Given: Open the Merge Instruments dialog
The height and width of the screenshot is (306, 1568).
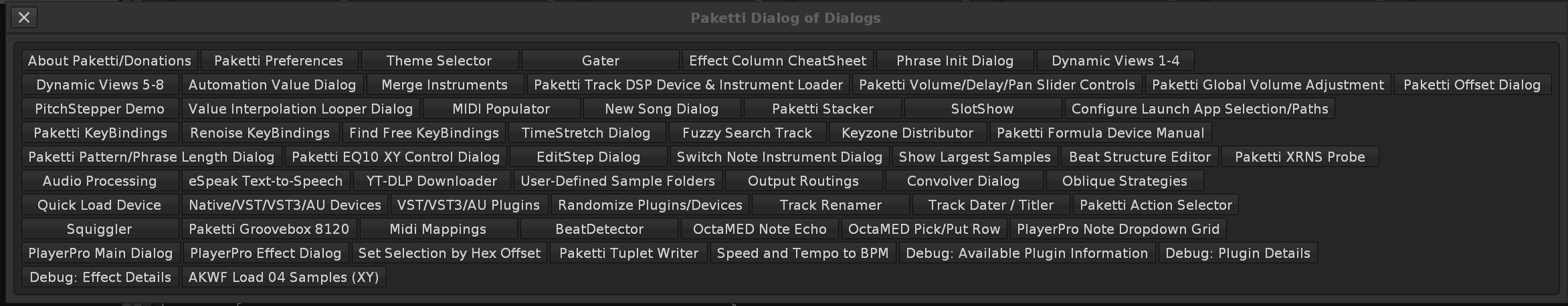Looking at the screenshot, I should [x=444, y=85].
